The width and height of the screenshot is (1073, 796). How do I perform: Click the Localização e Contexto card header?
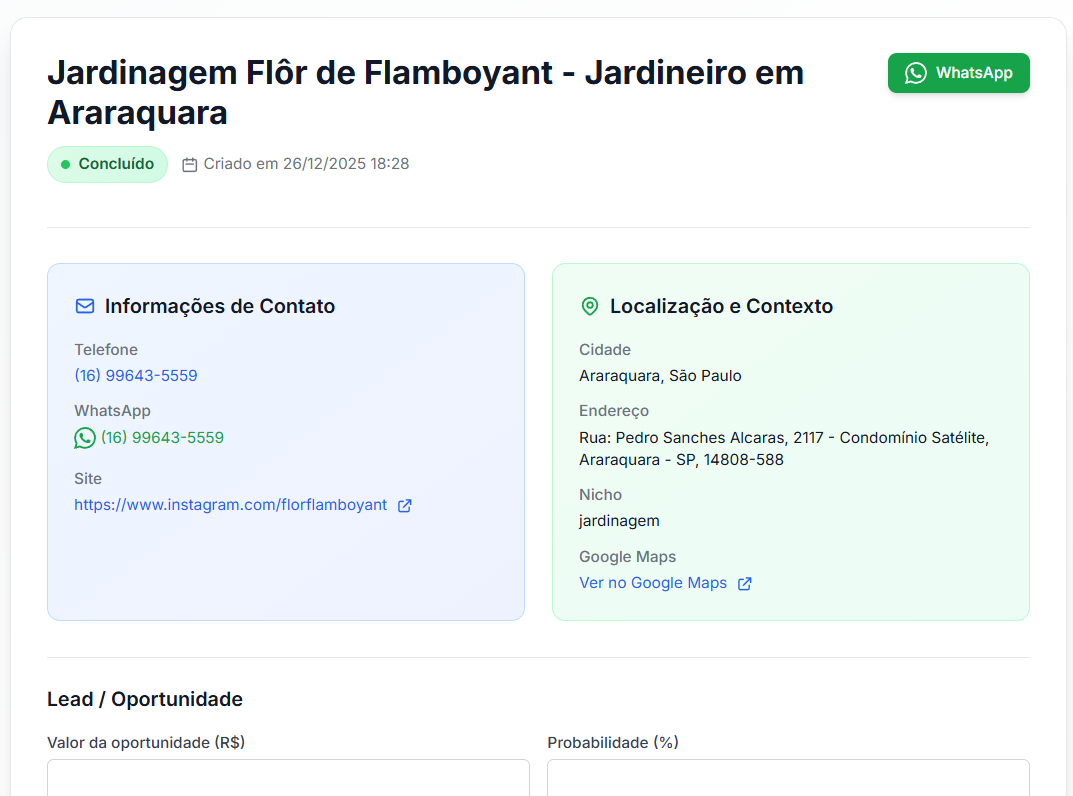tap(721, 306)
